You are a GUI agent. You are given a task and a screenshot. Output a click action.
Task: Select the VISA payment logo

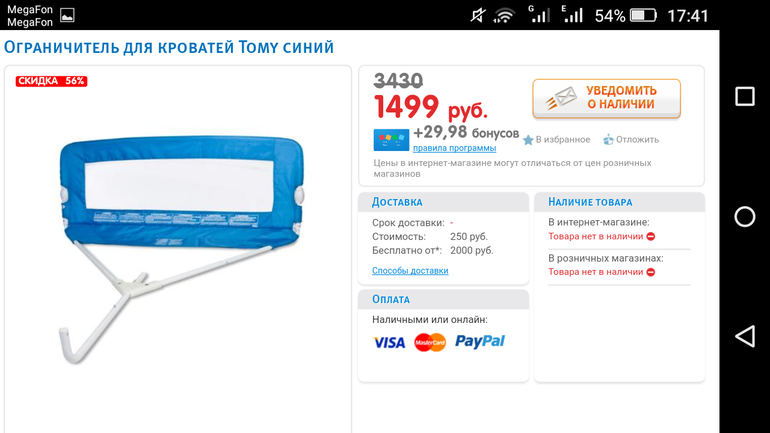(389, 342)
